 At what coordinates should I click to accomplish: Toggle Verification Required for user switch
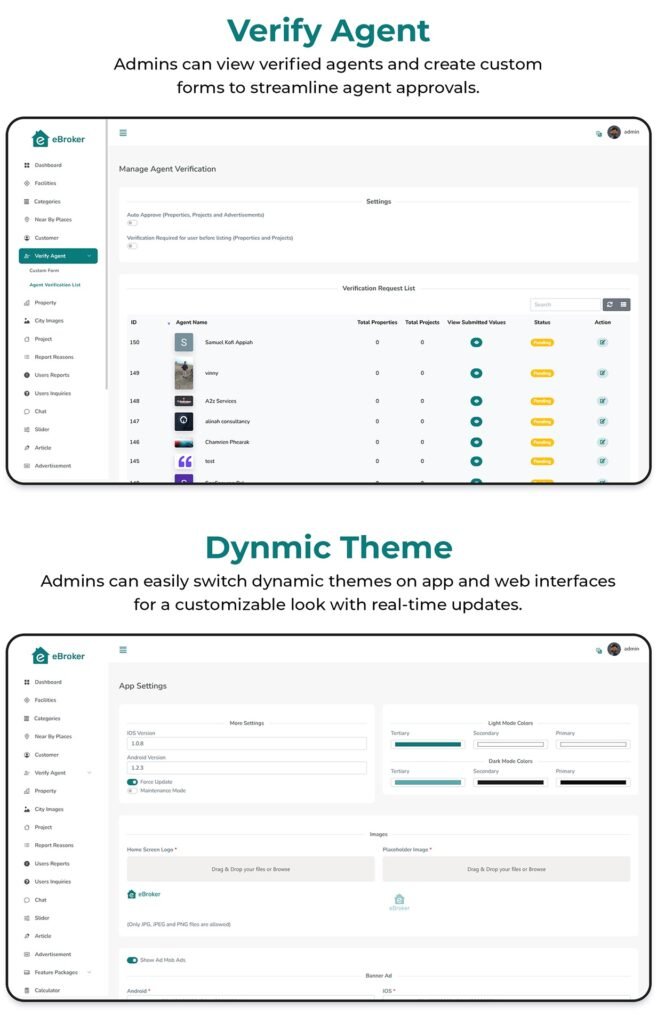click(132, 246)
